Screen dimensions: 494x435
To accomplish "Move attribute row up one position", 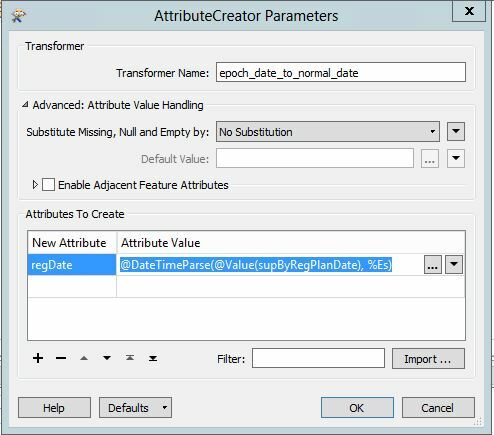I will [84, 358].
